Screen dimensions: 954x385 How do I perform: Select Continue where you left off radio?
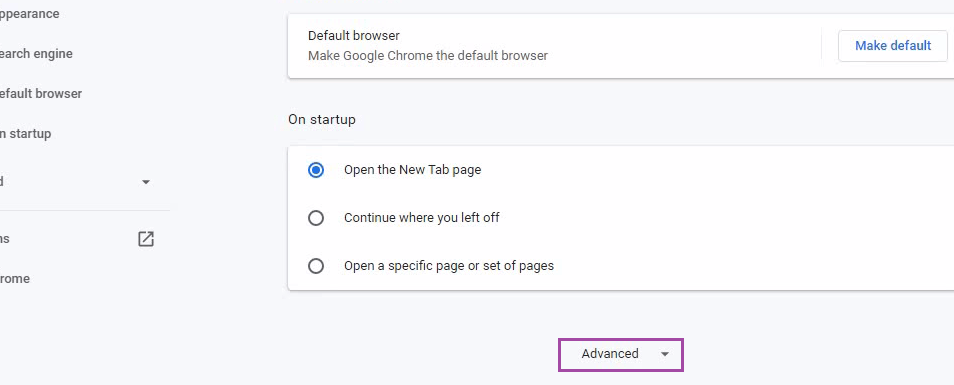[316, 218]
